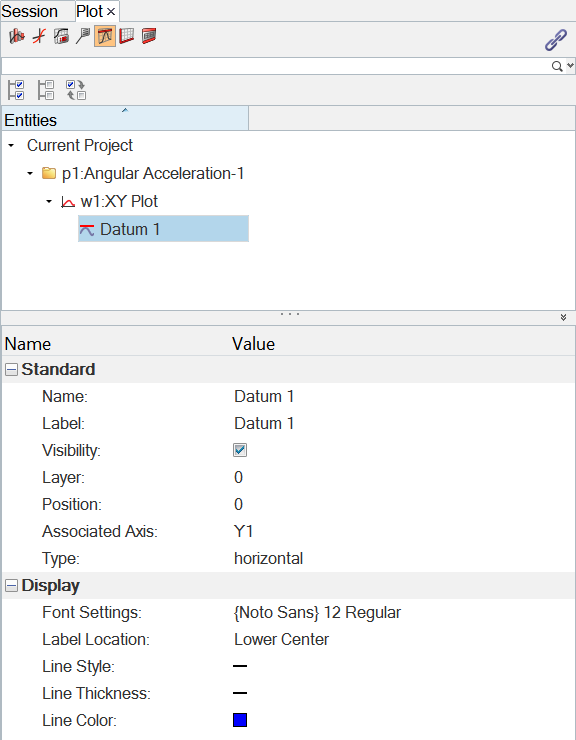Click the notes flag icon in toolbar

point(83,36)
